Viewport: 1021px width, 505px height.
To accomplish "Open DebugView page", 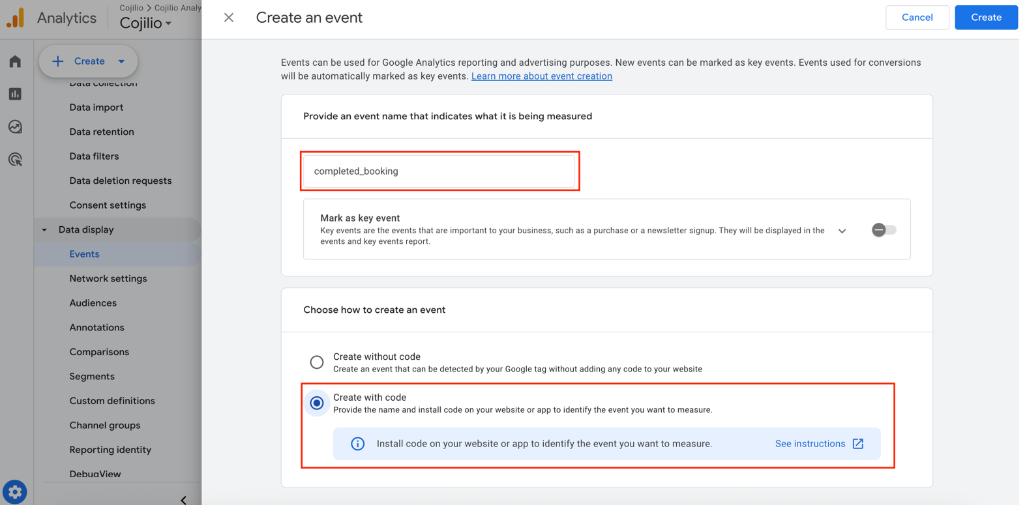I will coord(95,474).
